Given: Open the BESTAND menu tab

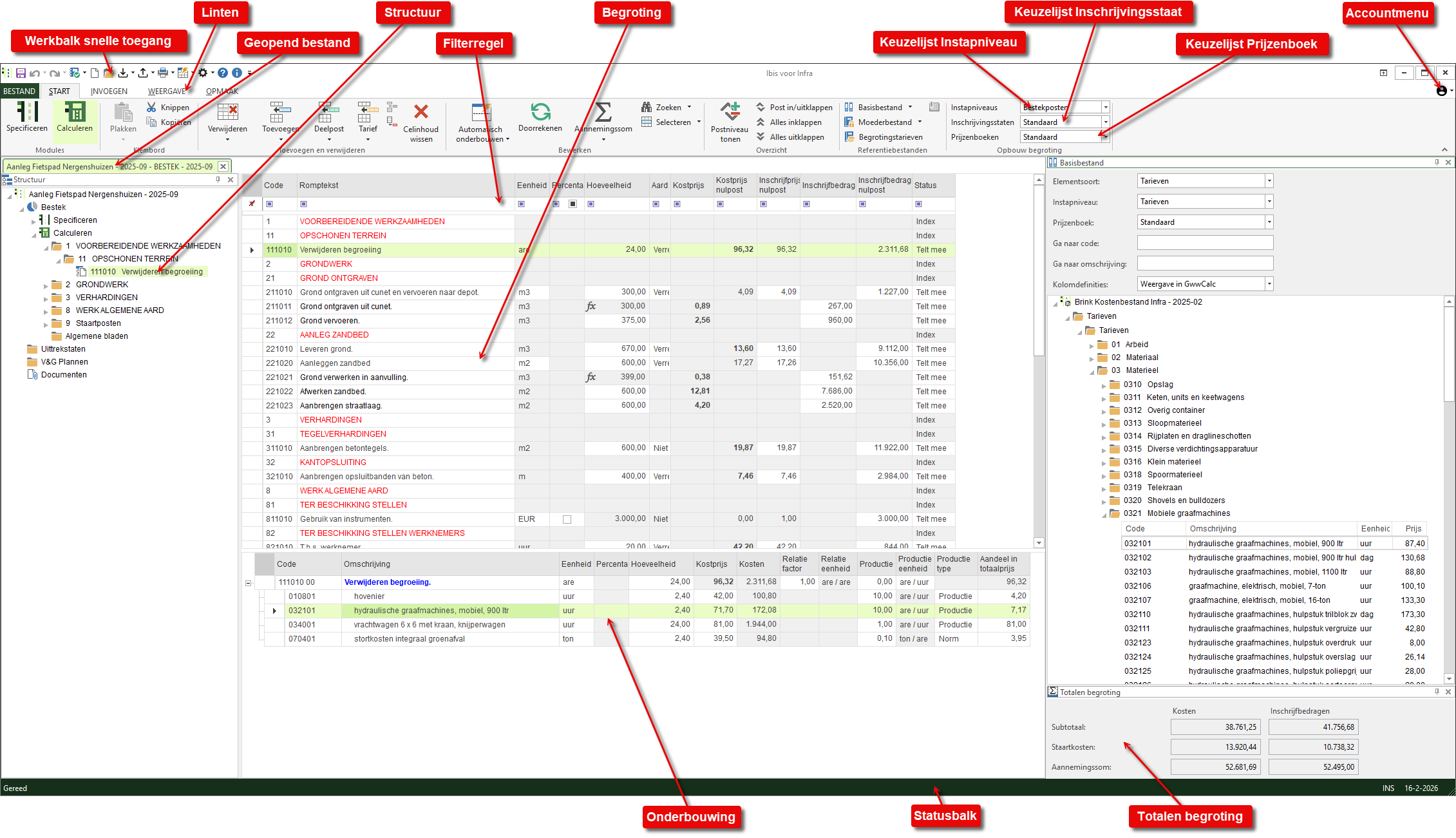Looking at the screenshot, I should pyautogui.click(x=19, y=91).
